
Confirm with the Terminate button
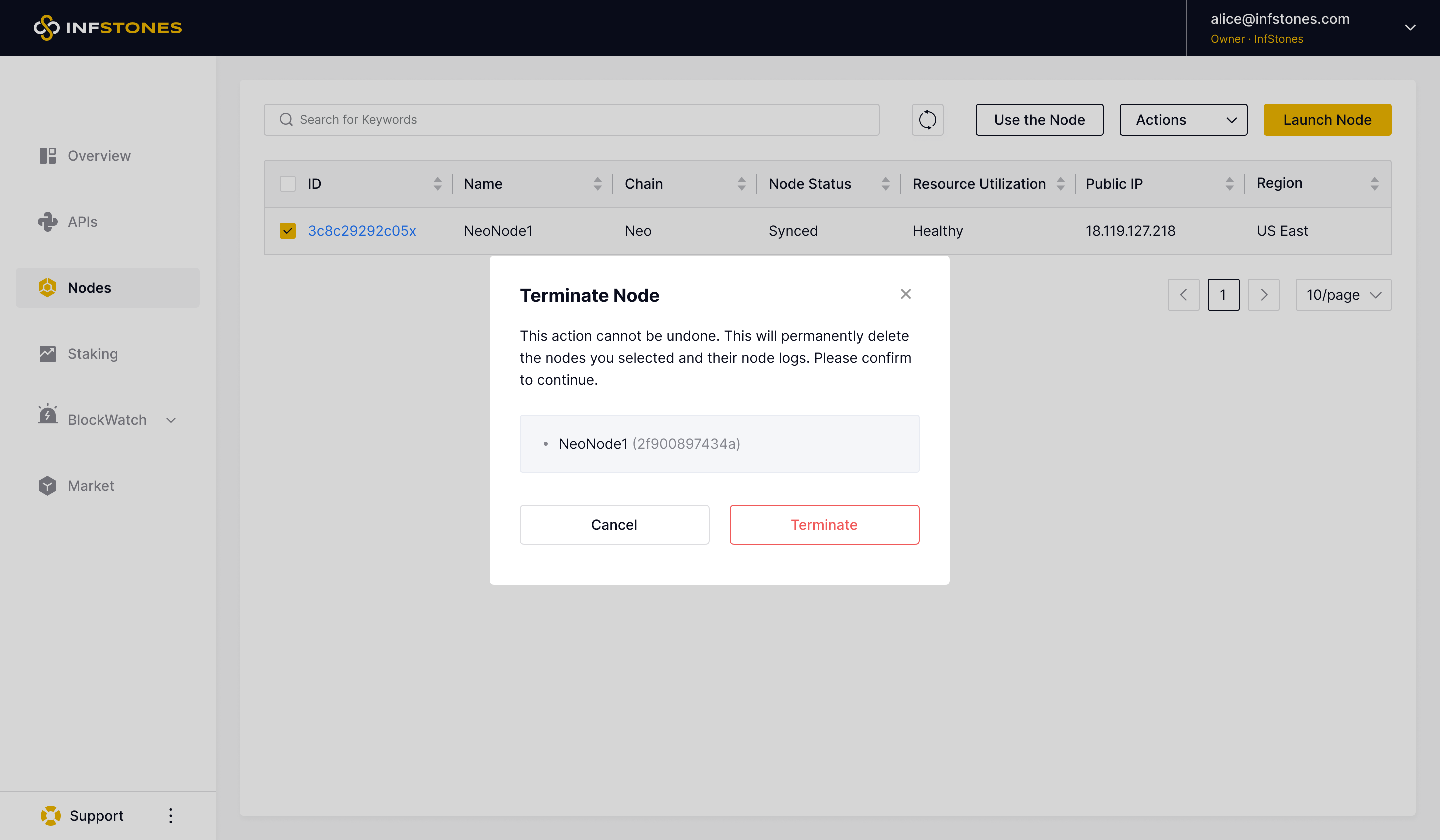click(824, 524)
